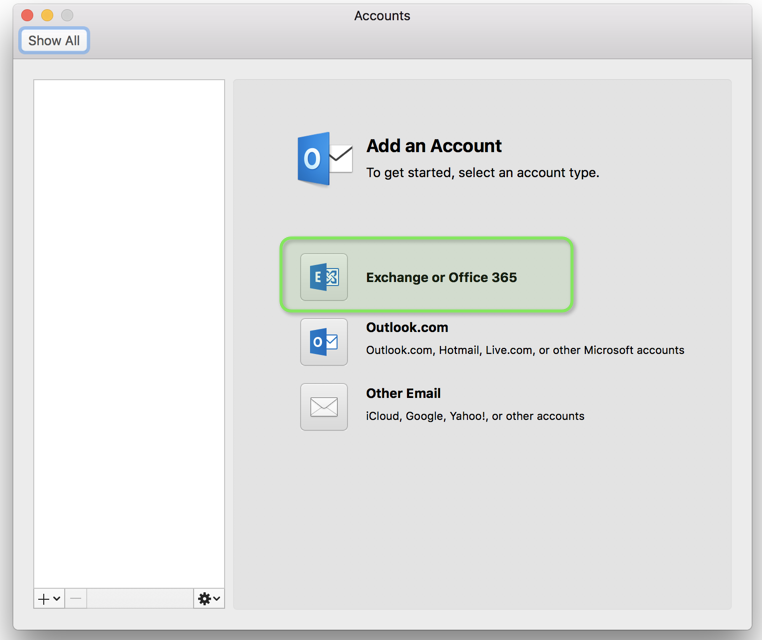Choose Exchange or Office 365 label
The width and height of the screenshot is (762, 640).
(x=441, y=277)
